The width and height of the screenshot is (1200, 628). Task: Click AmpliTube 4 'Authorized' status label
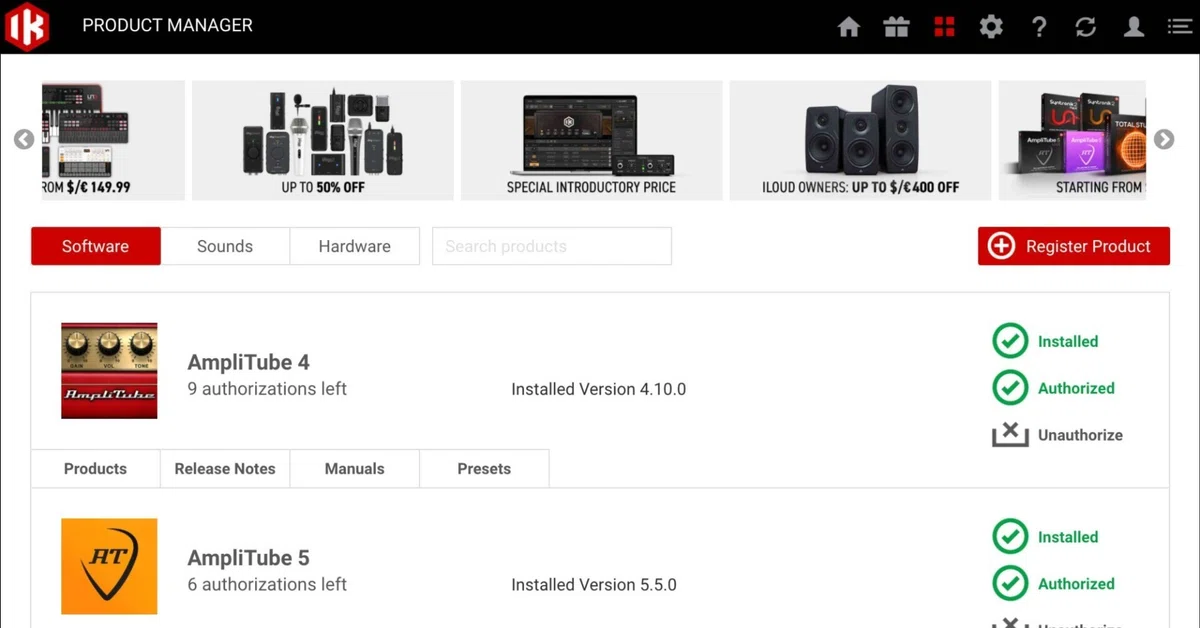point(1076,388)
